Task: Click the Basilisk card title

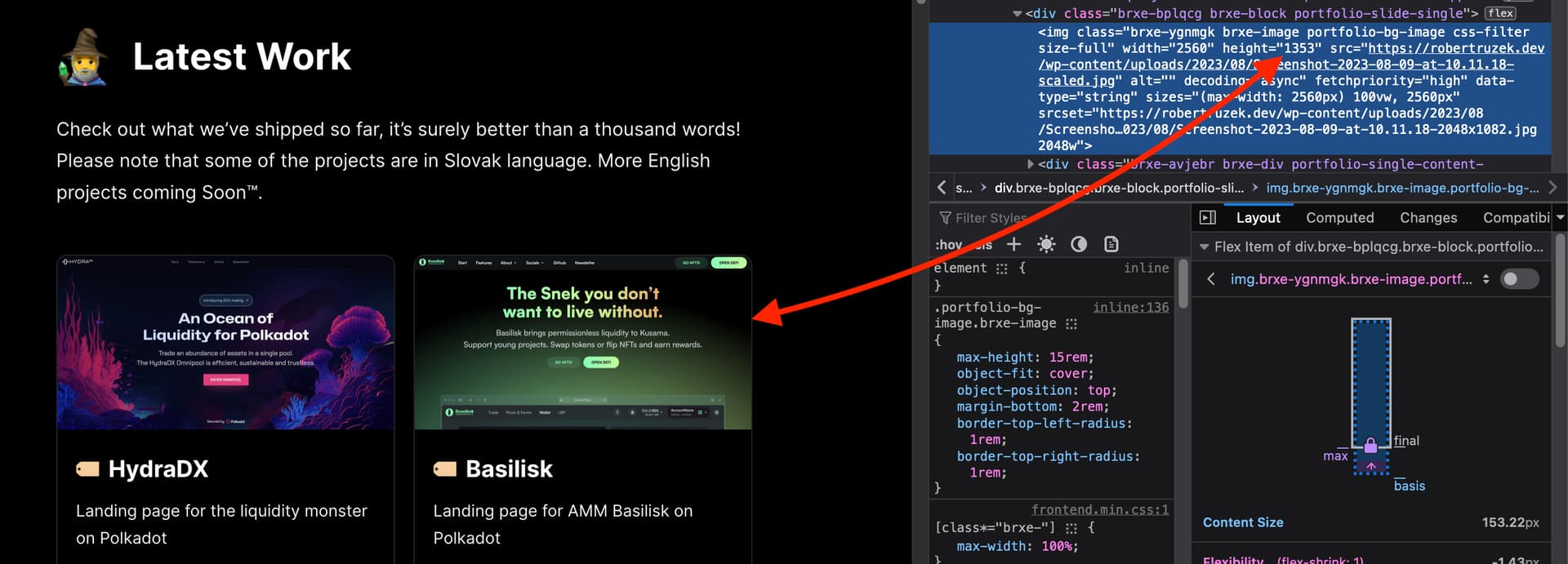Action: pyautogui.click(x=509, y=469)
